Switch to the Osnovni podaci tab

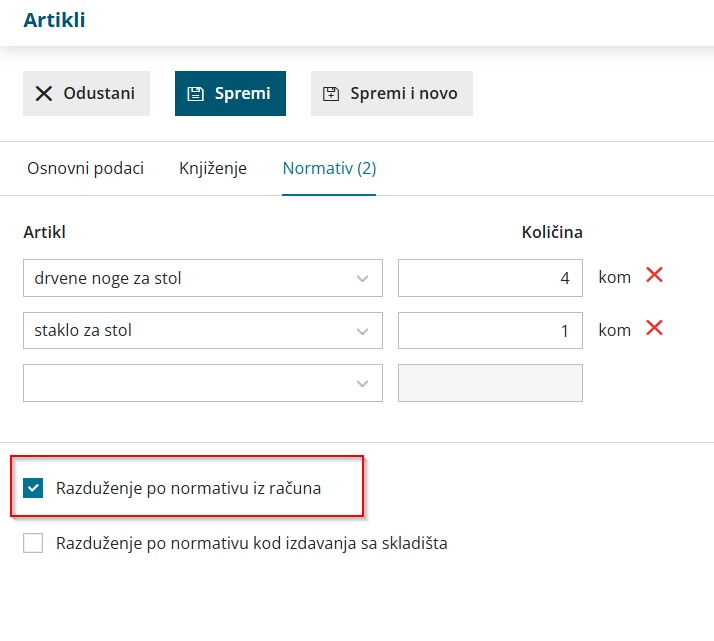[x=86, y=168]
